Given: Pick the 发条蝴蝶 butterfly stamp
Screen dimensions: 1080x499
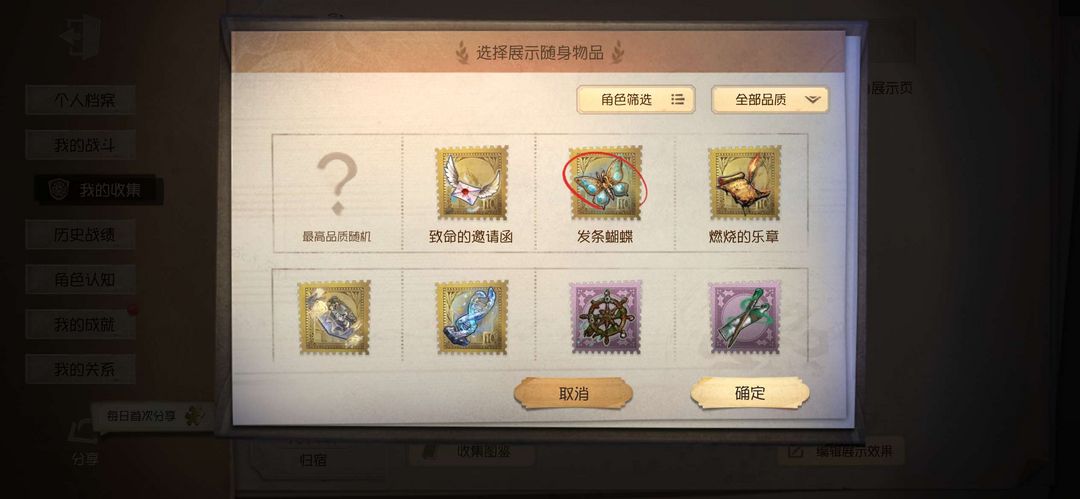Looking at the screenshot, I should click(x=605, y=183).
